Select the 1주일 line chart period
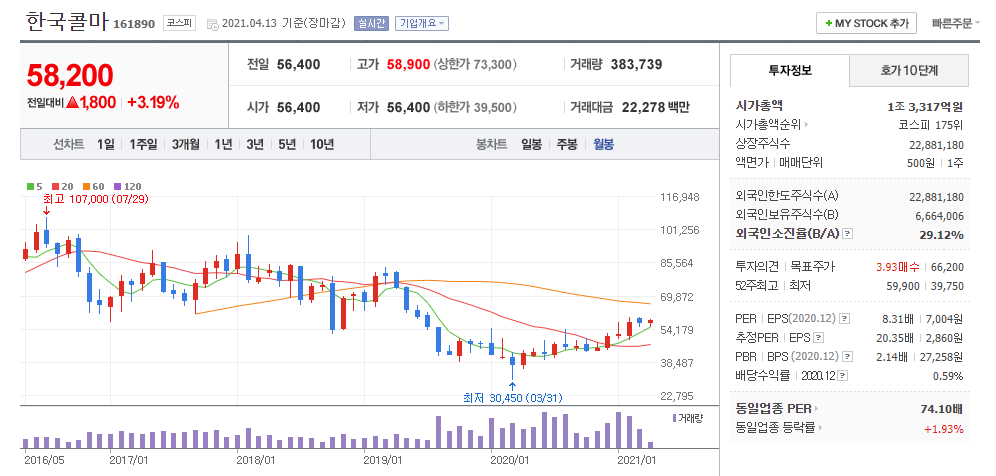996x476 pixels. (143, 144)
